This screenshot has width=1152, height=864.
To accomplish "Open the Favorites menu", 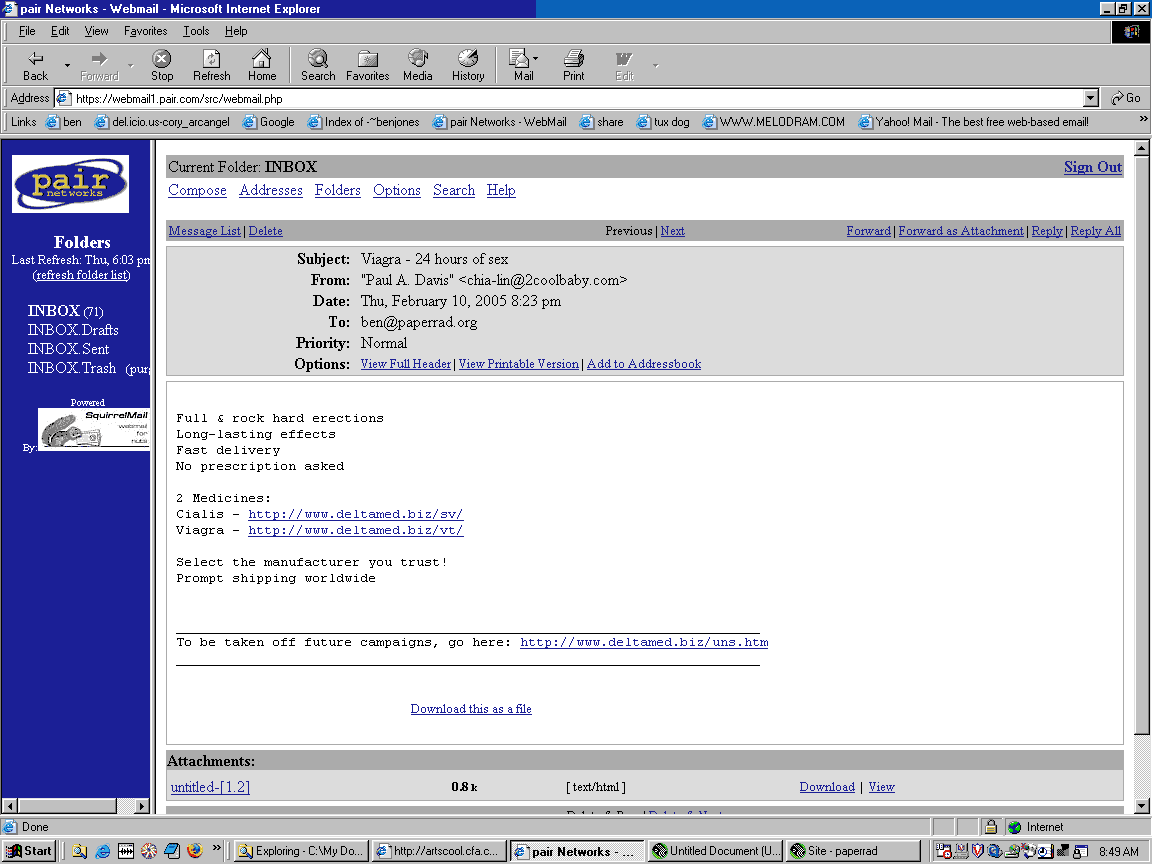I will tap(145, 31).
